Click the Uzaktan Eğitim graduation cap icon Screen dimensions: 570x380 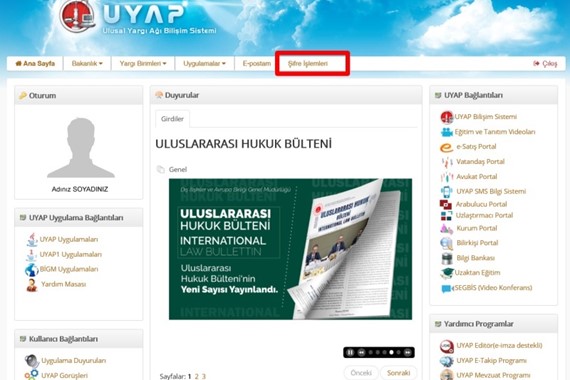point(447,273)
